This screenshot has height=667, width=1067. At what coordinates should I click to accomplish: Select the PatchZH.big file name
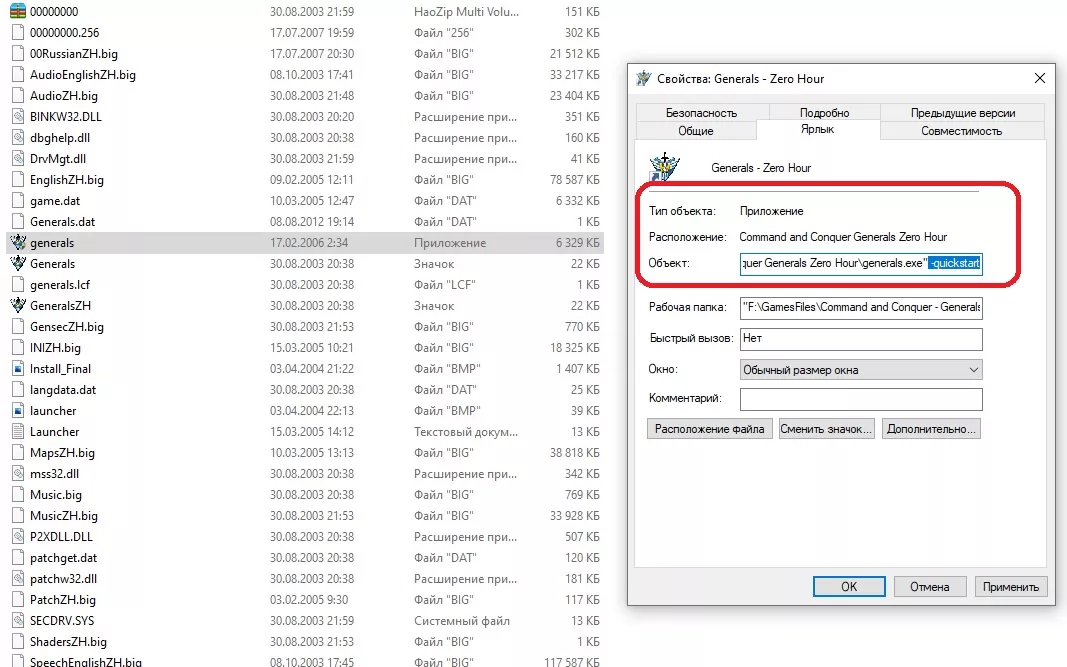tap(63, 600)
